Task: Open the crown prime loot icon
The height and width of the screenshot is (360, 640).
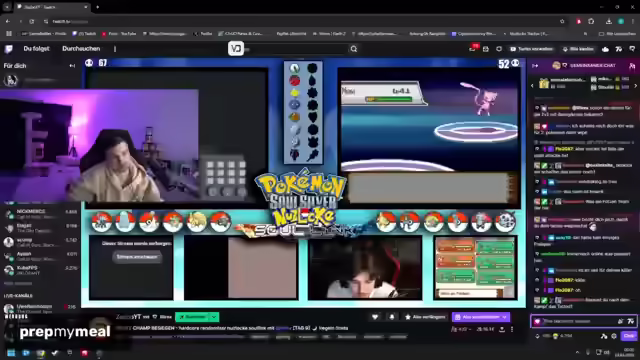Action: pyautogui.click(x=605, y=49)
